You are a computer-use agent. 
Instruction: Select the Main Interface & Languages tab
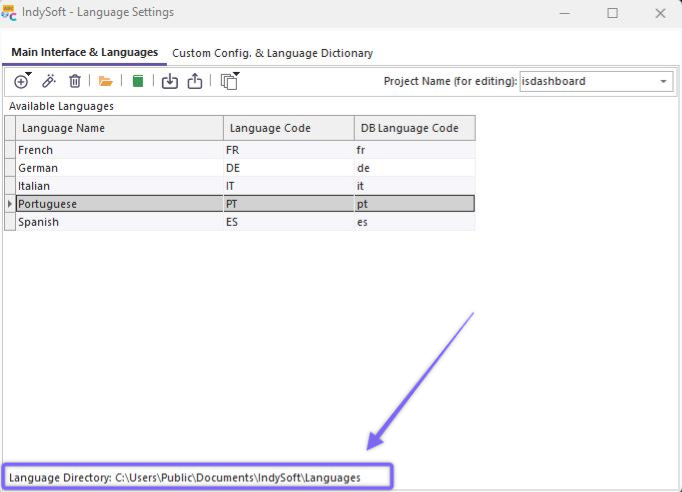pos(84,52)
